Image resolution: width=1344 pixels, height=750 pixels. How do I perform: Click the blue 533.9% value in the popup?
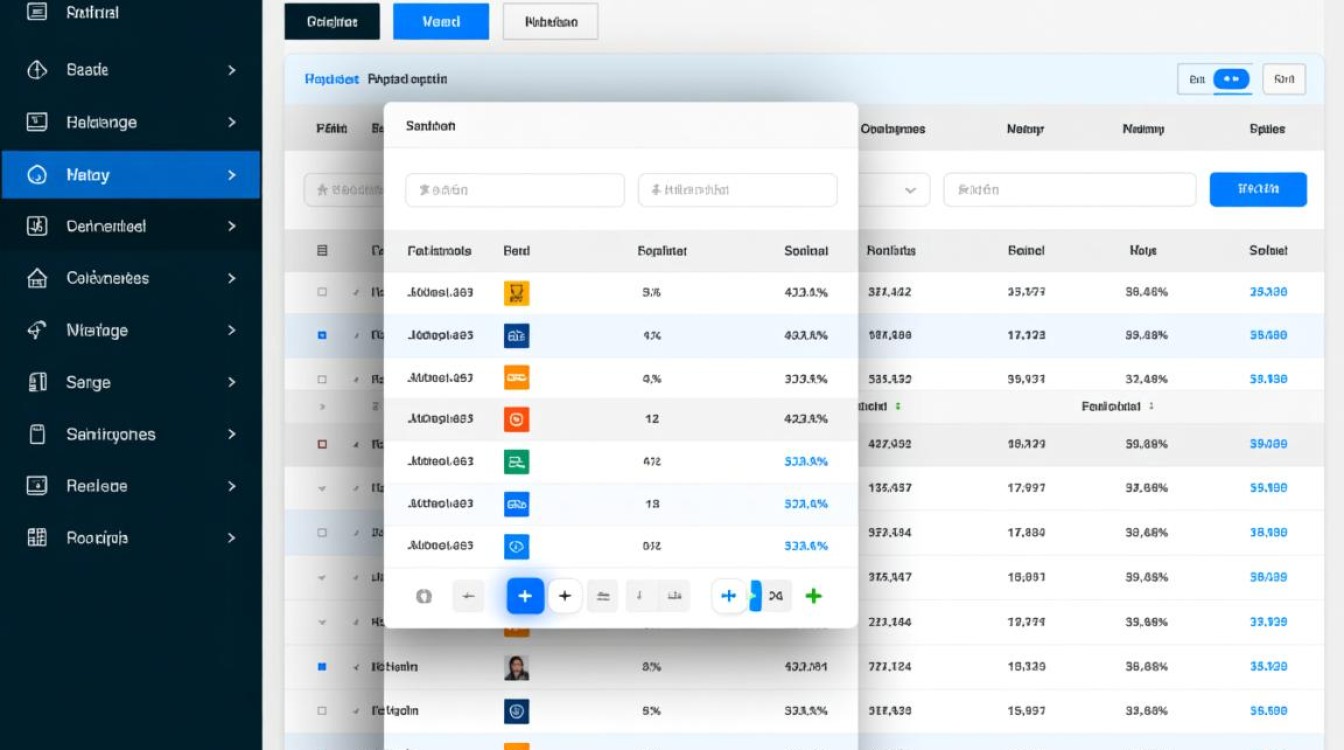(x=806, y=462)
